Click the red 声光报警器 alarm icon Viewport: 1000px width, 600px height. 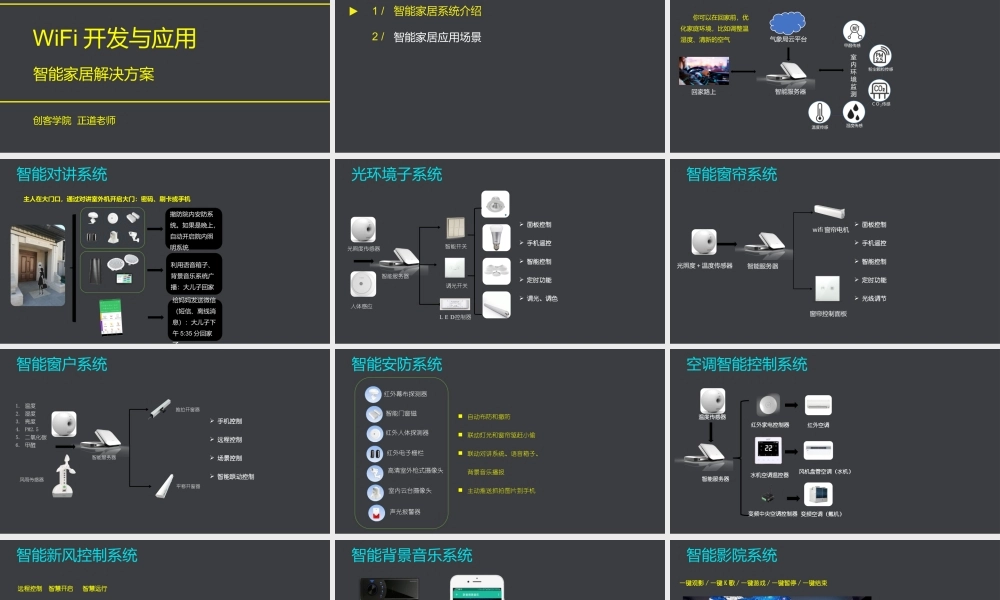point(375,512)
